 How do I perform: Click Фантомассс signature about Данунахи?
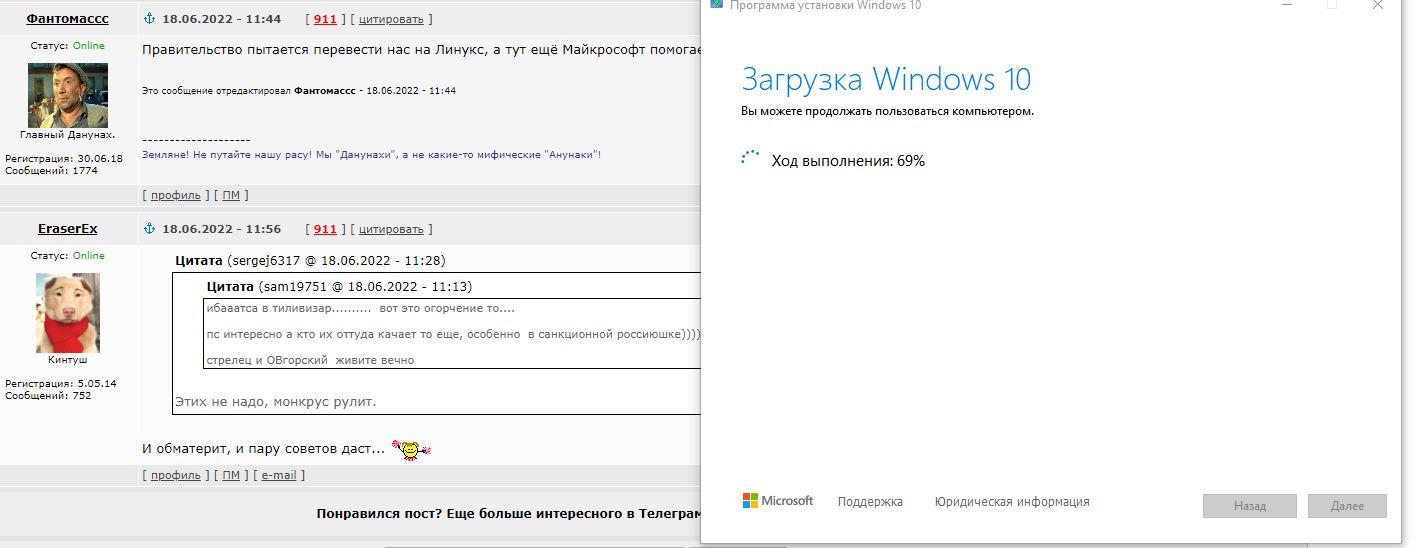pos(372,155)
